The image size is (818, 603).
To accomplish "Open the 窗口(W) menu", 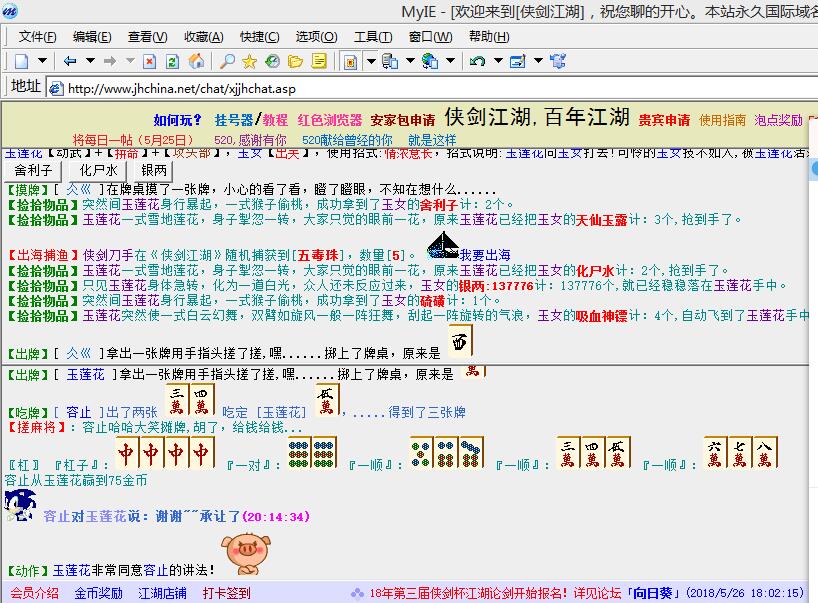I will point(430,37).
